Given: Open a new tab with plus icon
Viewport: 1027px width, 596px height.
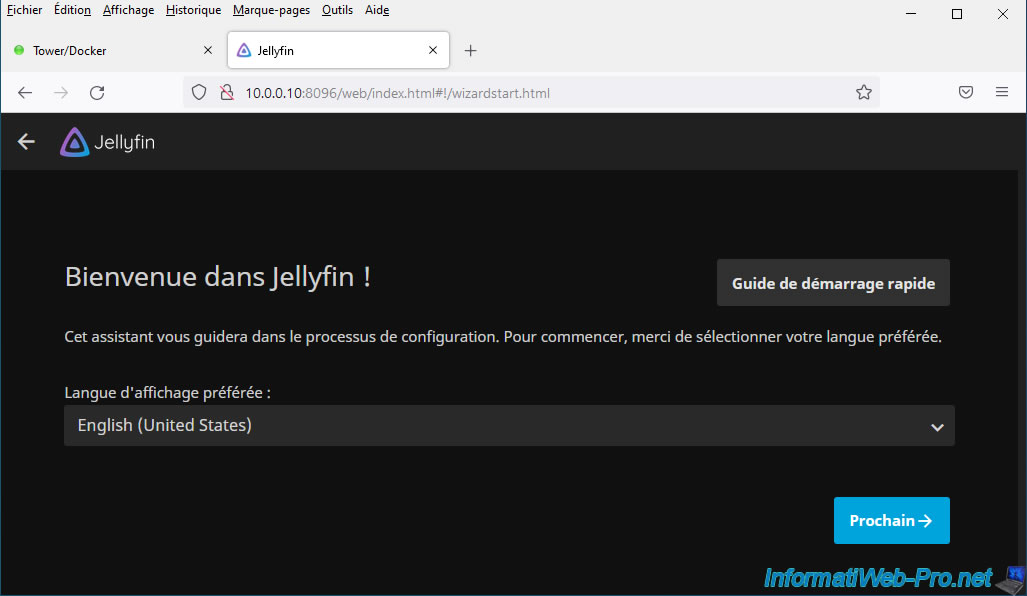Looking at the screenshot, I should coord(471,51).
